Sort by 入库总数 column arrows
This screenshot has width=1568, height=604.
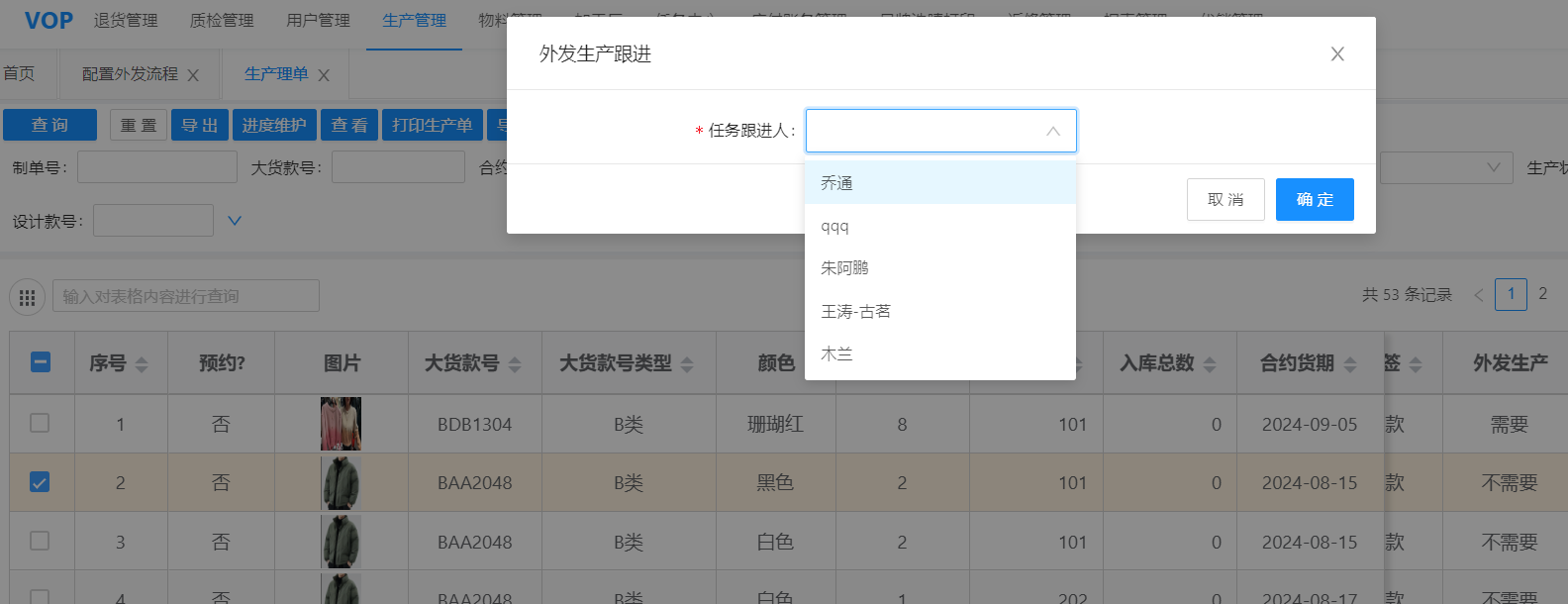pos(1210,364)
